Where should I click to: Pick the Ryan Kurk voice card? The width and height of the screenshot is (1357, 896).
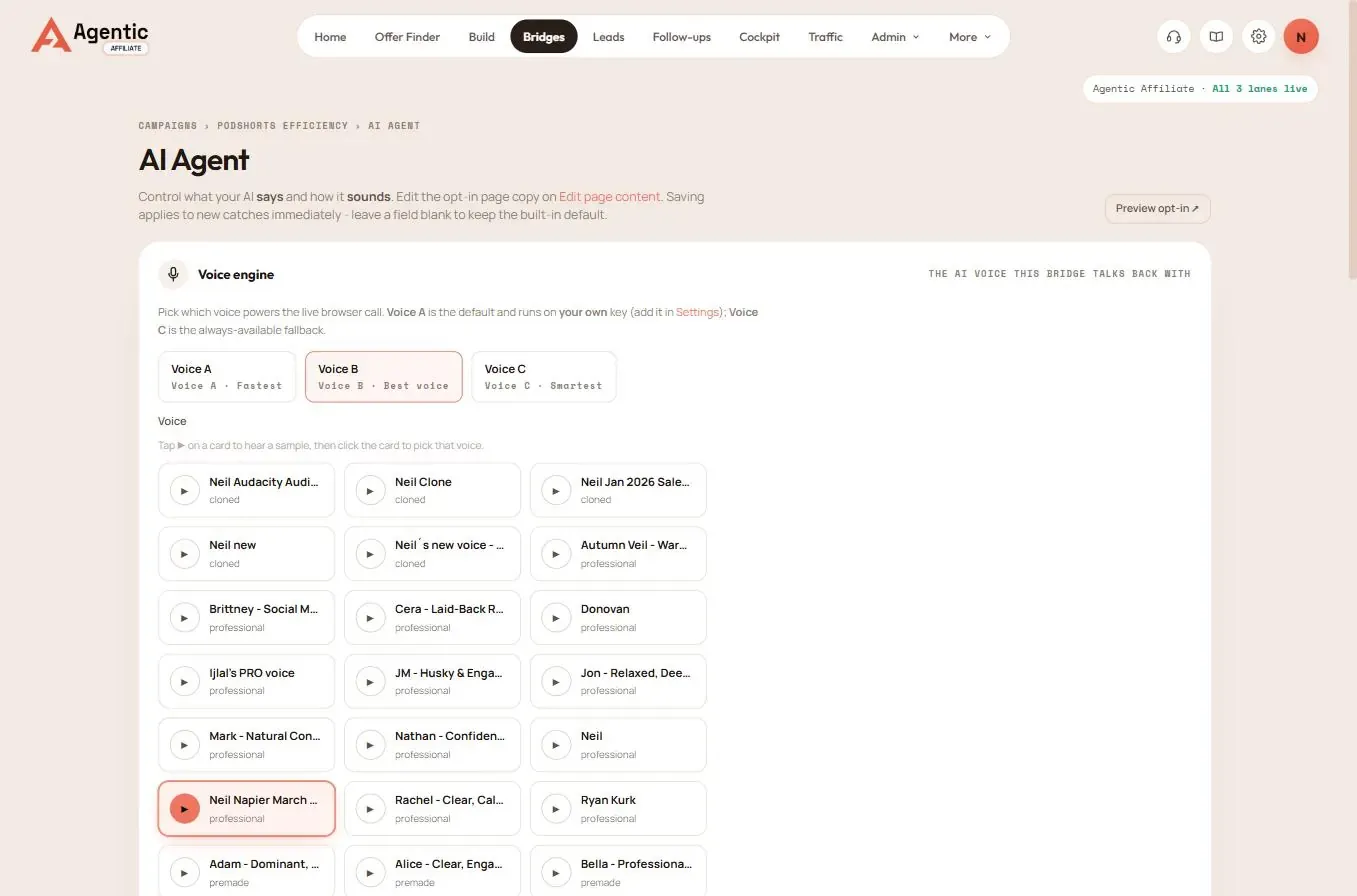(618, 809)
